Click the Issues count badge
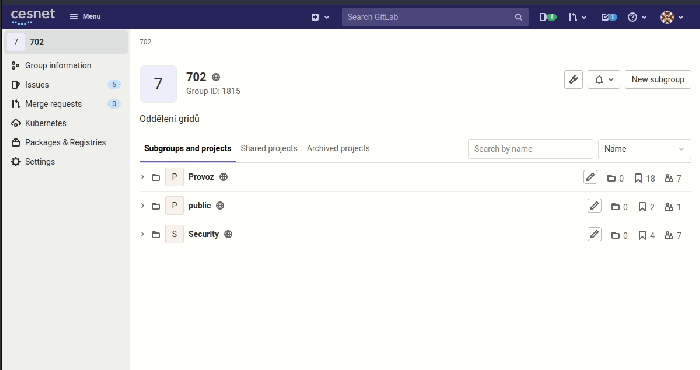This screenshot has width=700, height=370. pos(114,84)
